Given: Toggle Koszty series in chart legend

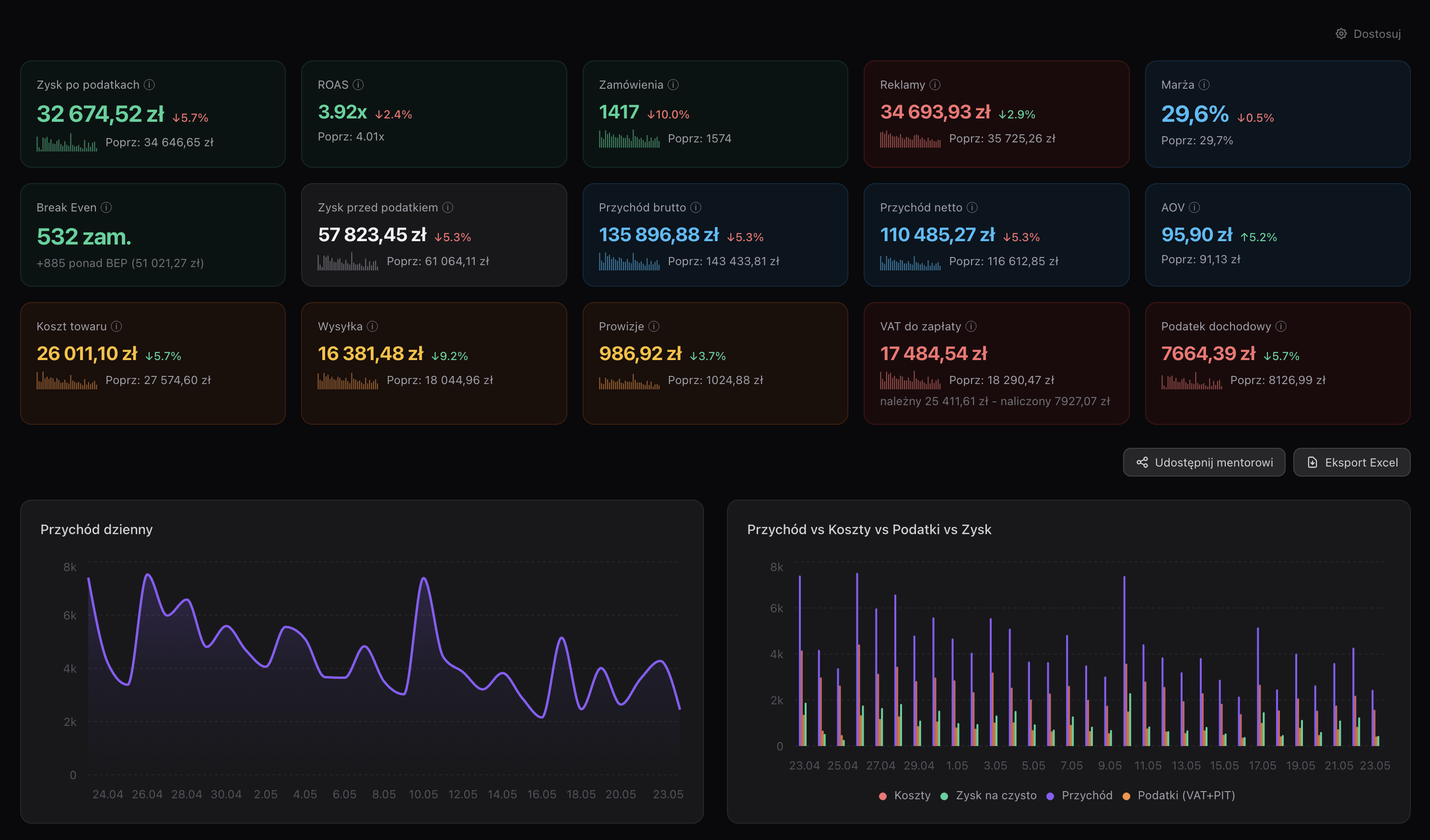Looking at the screenshot, I should point(904,795).
